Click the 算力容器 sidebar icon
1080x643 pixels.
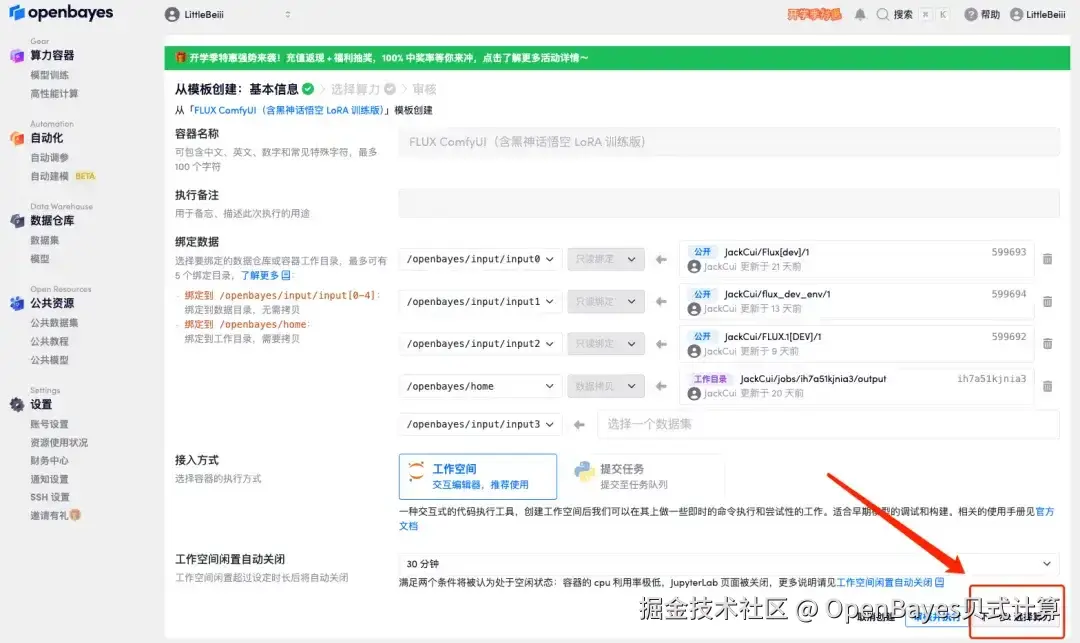click(x=17, y=56)
